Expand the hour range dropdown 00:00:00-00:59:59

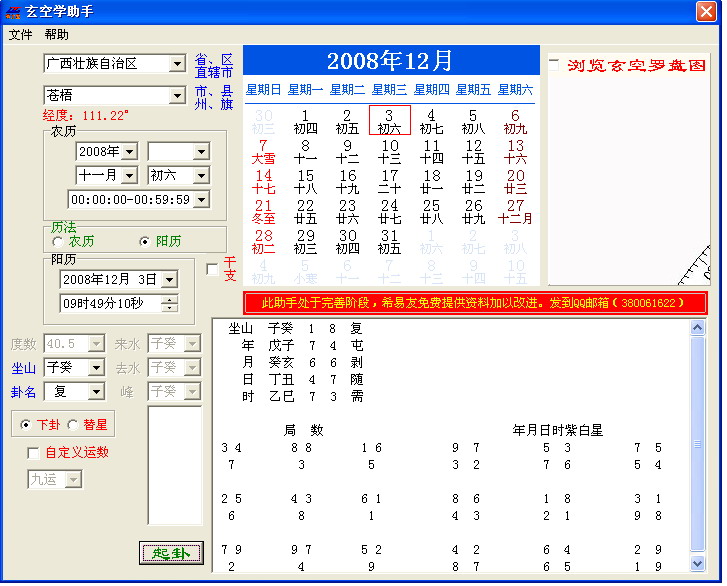[201, 200]
